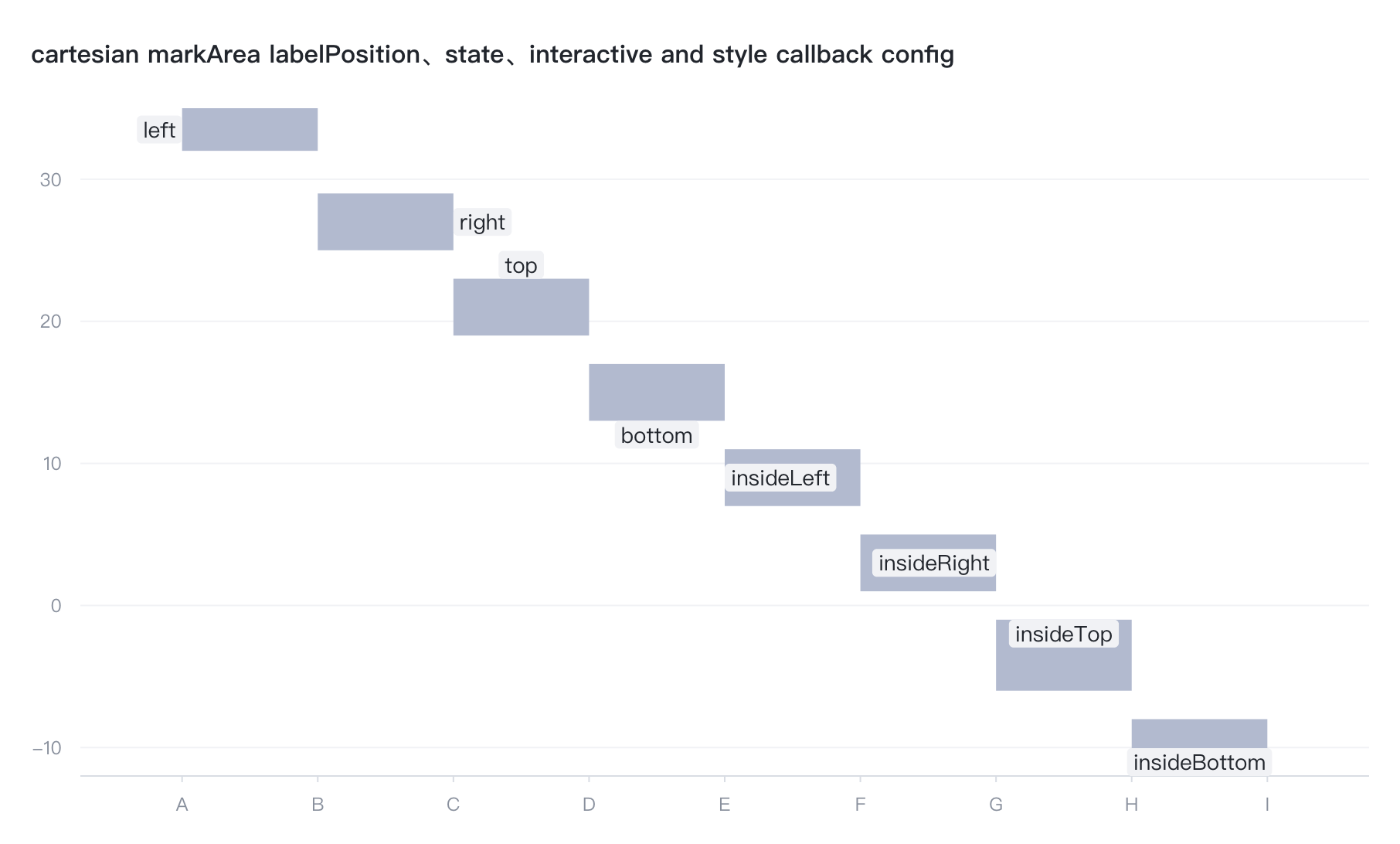
Task: Click the 'insideTop' label
Action: click(1064, 634)
